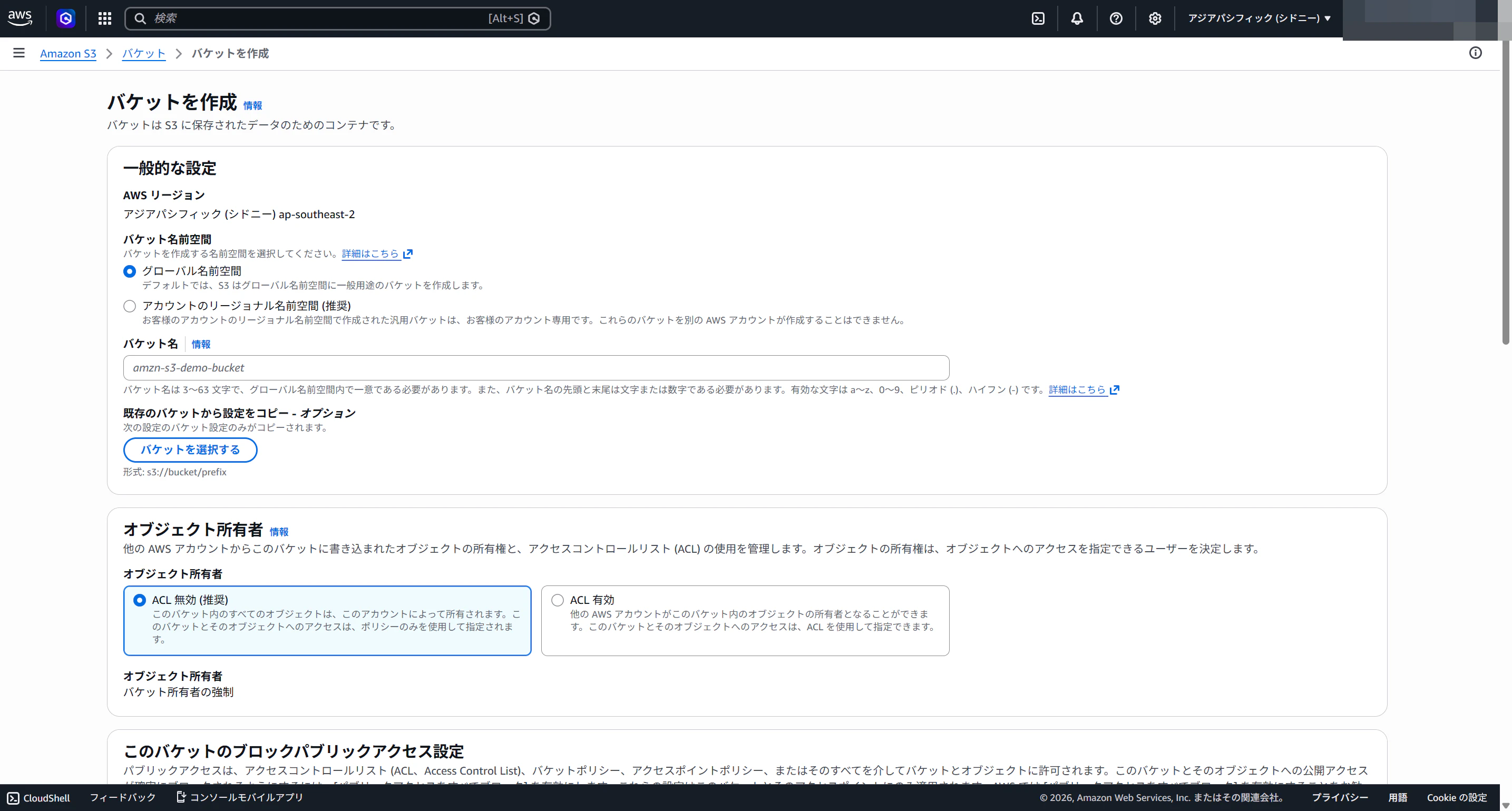Go to バケット breadcrumb link
The width and height of the screenshot is (1512, 811).
click(x=144, y=53)
